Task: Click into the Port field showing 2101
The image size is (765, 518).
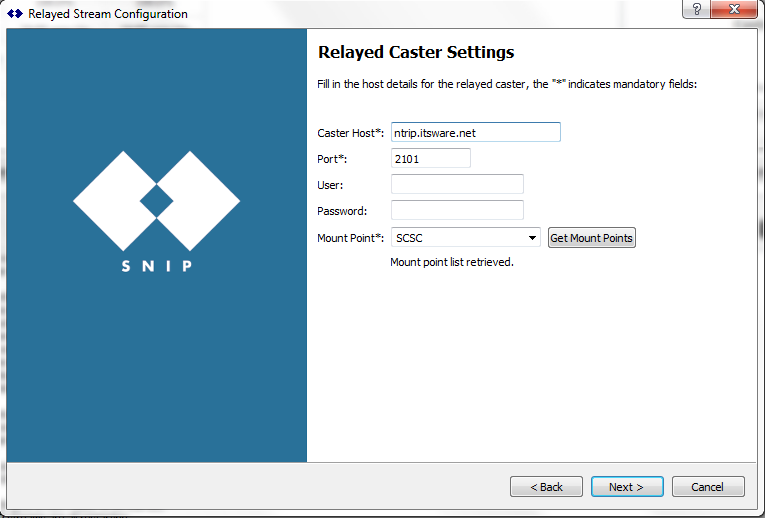Action: (430, 158)
